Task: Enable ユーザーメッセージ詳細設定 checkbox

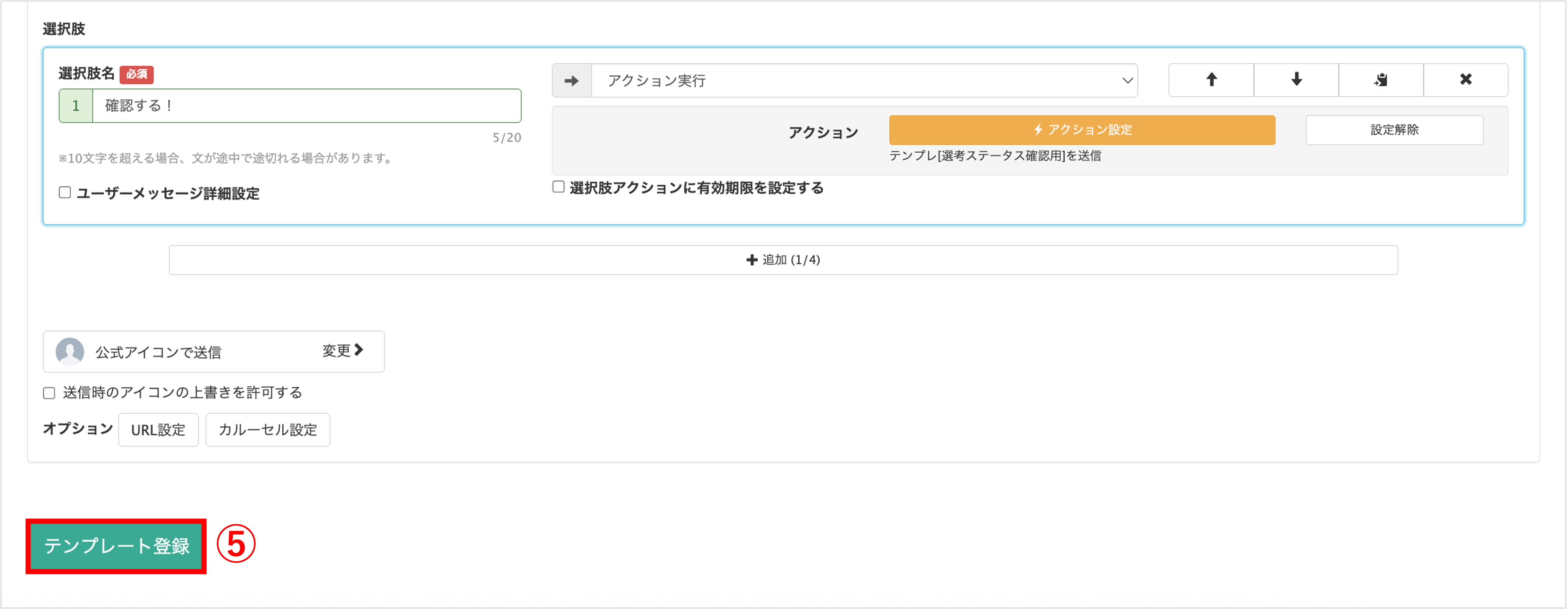Action: pos(65,193)
